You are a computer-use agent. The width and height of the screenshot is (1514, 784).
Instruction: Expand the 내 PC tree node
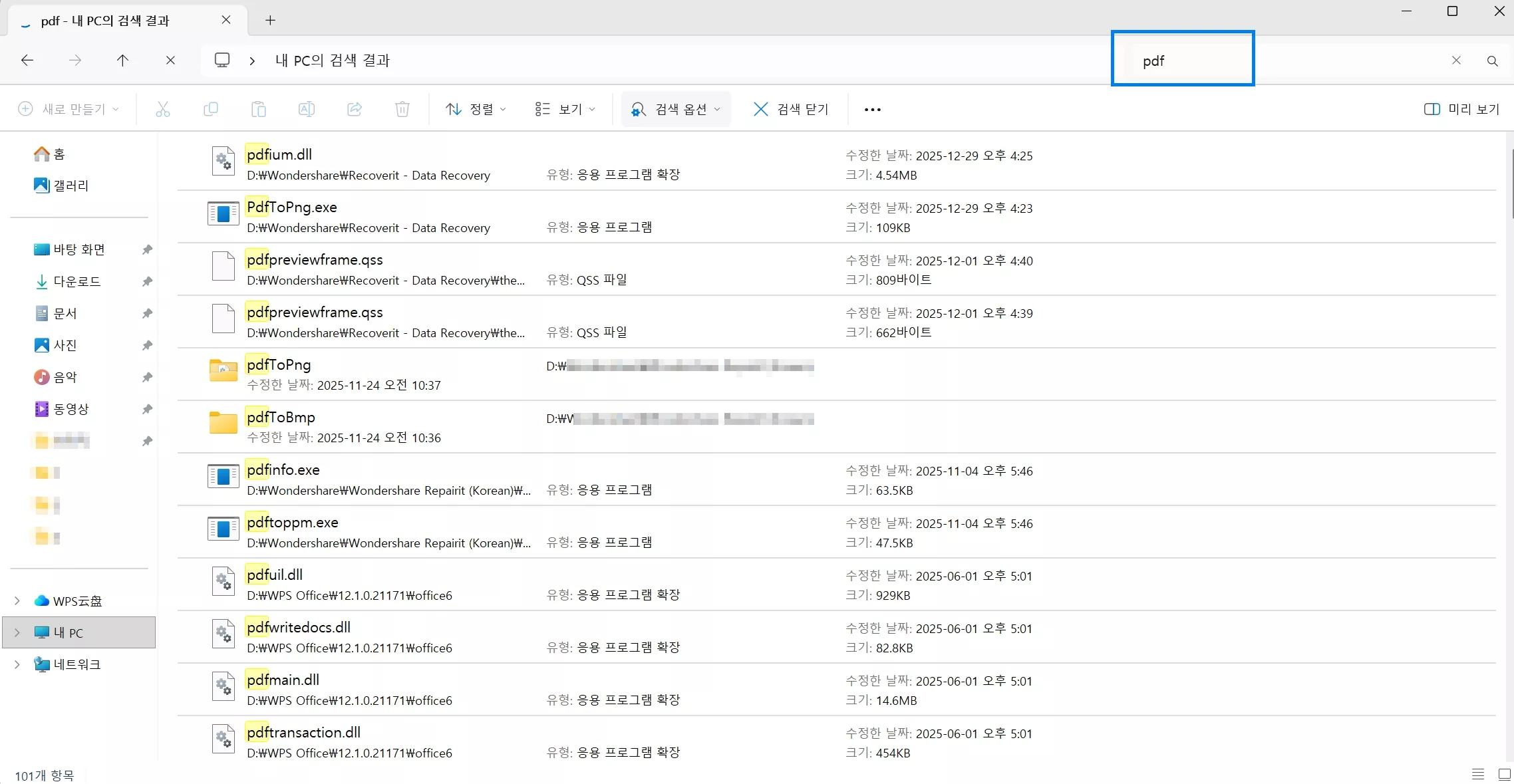(17, 632)
